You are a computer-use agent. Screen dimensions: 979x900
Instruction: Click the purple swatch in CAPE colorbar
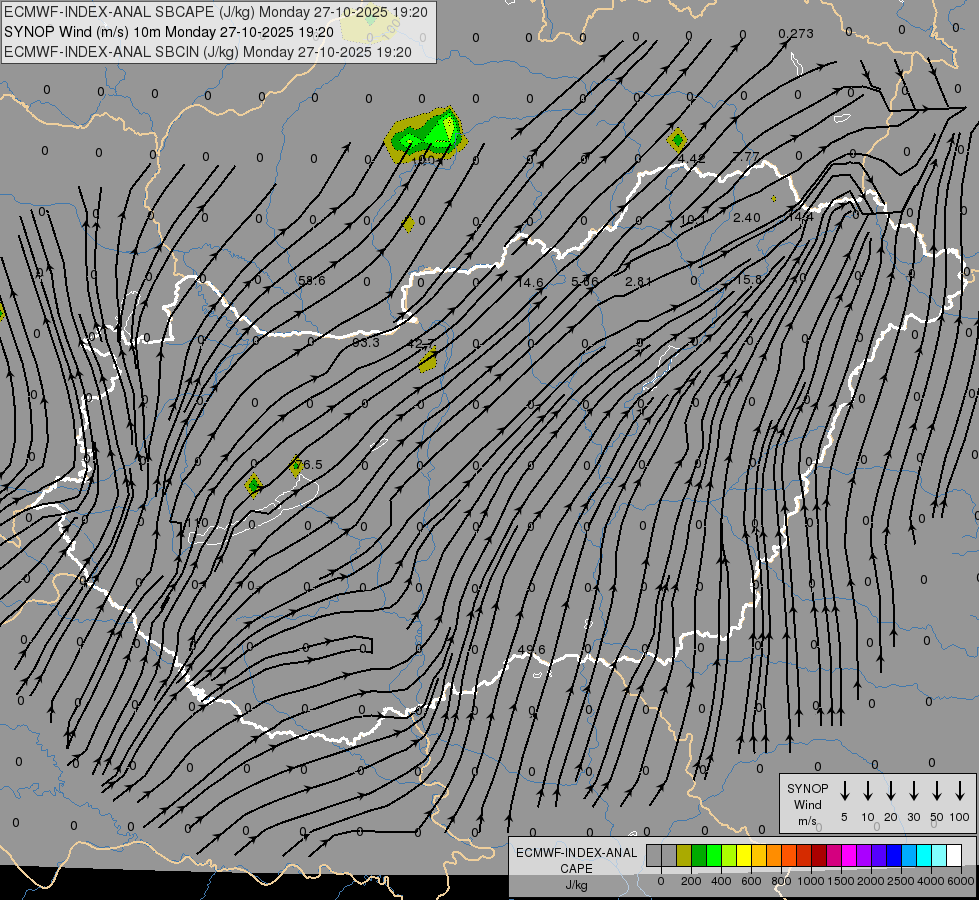coord(863,856)
